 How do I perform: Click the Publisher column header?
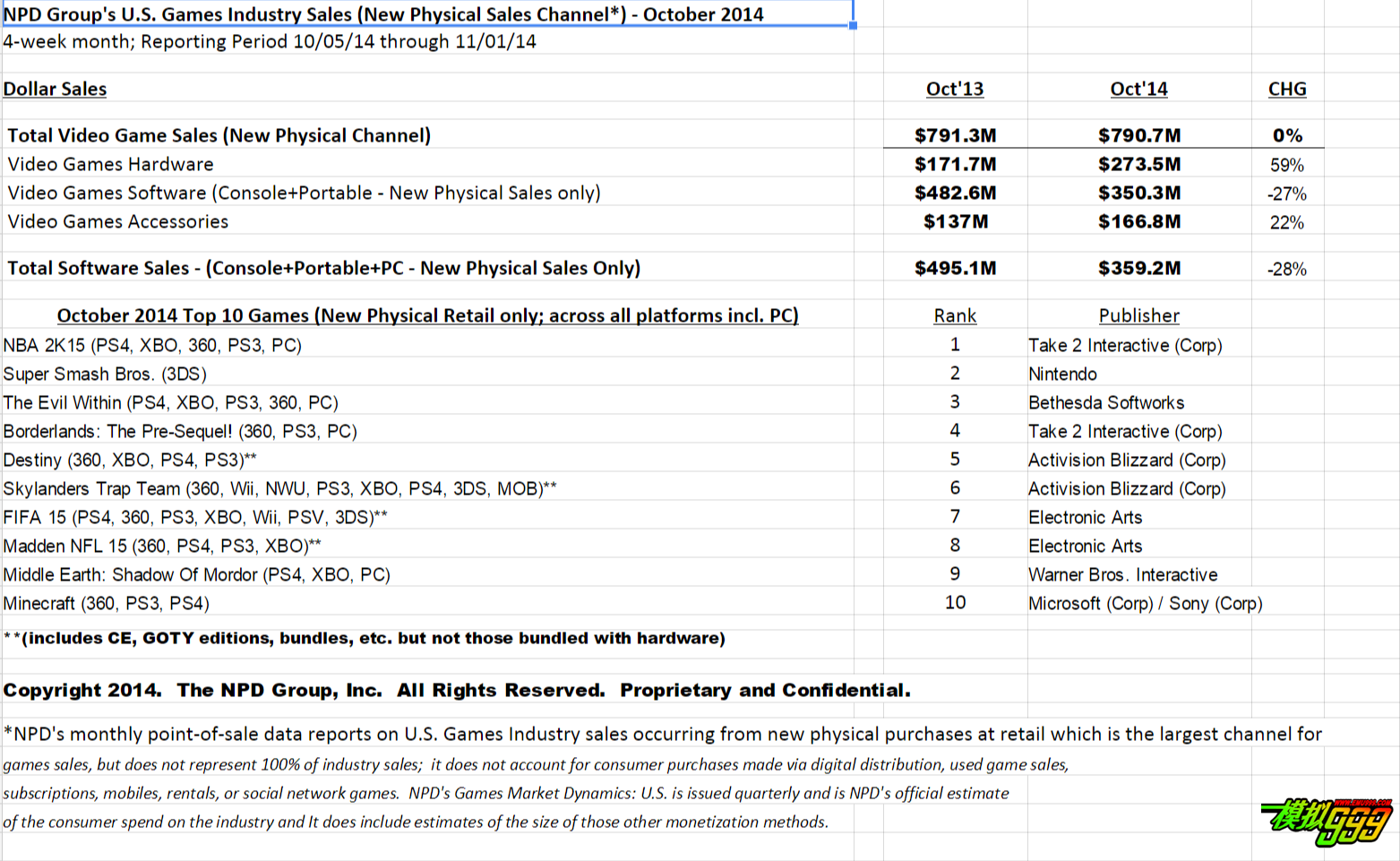[x=1138, y=315]
